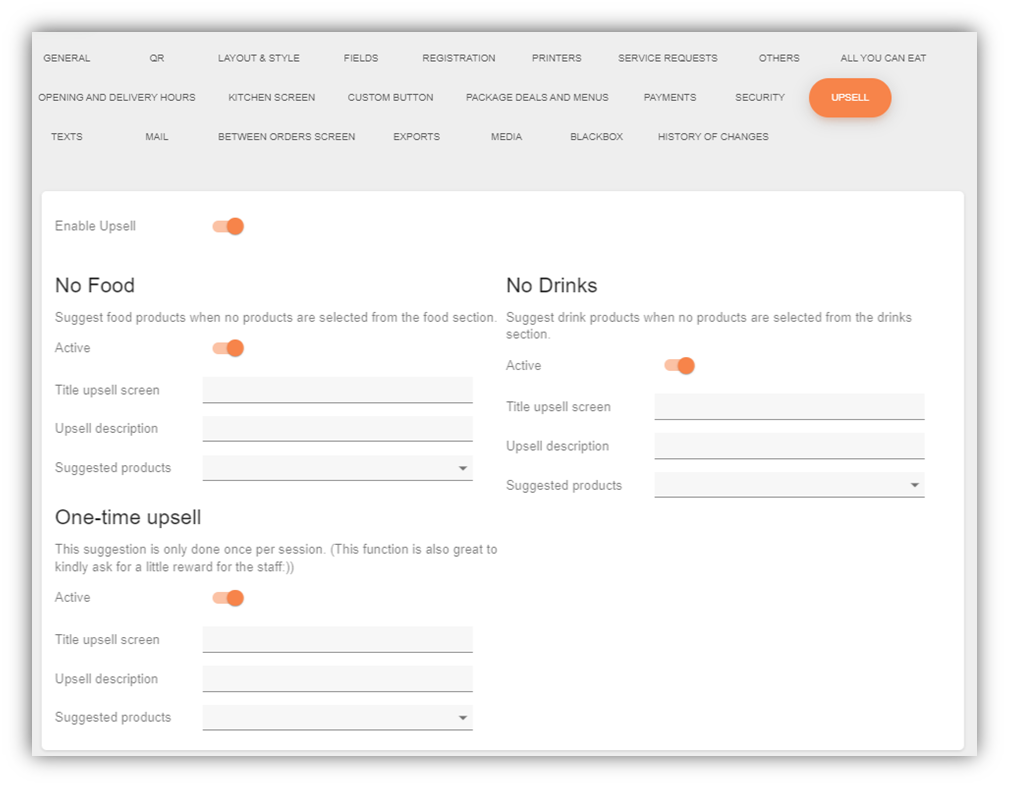Click Upsell description field in No Drinks
1009x788 pixels.
tap(789, 446)
